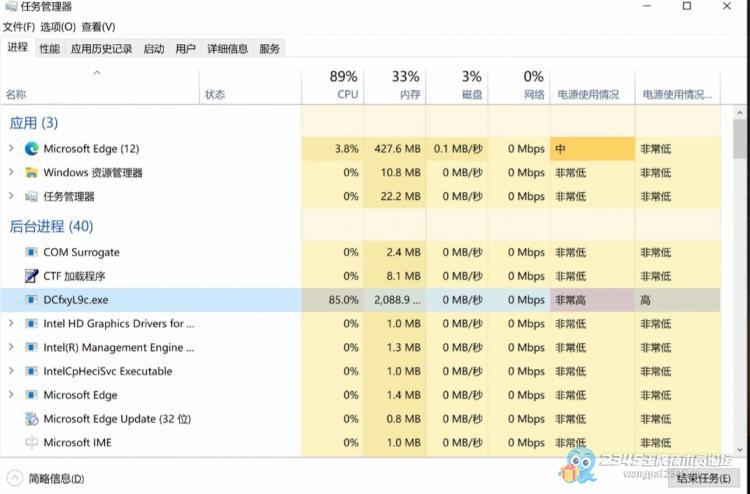Screen dimensions: 750x494
Task: Click the 非常高 power usage cell
Action: pyautogui.click(x=593, y=300)
